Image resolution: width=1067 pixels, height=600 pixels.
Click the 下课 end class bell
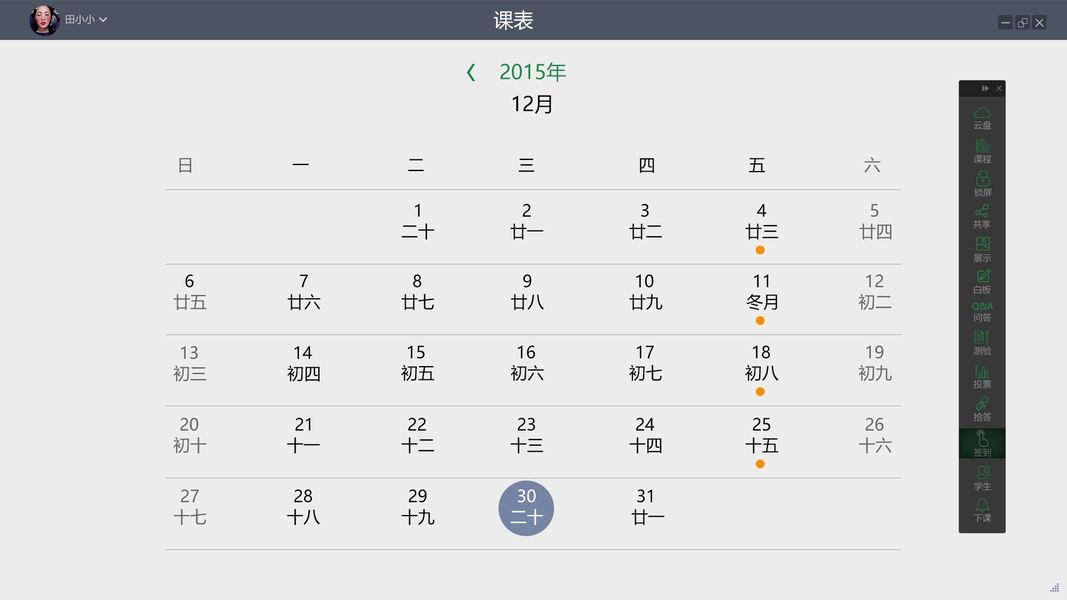click(x=982, y=510)
